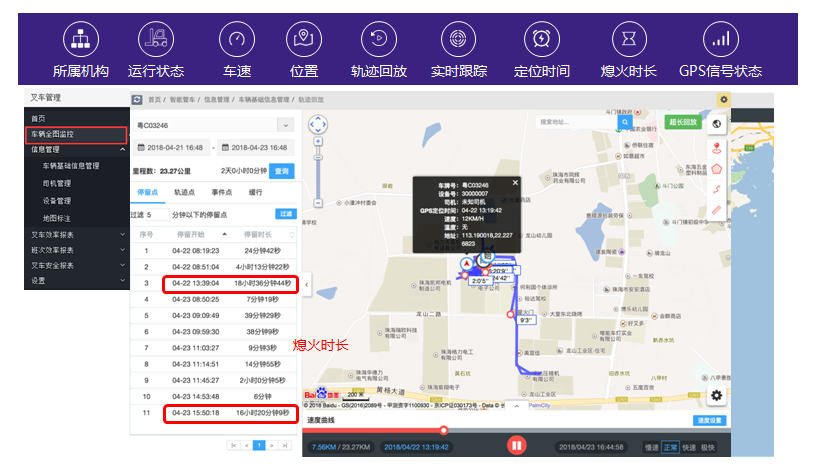The image size is (817, 468).
Task: Open the vehicle 粤C03246 dropdown
Action: [285, 125]
